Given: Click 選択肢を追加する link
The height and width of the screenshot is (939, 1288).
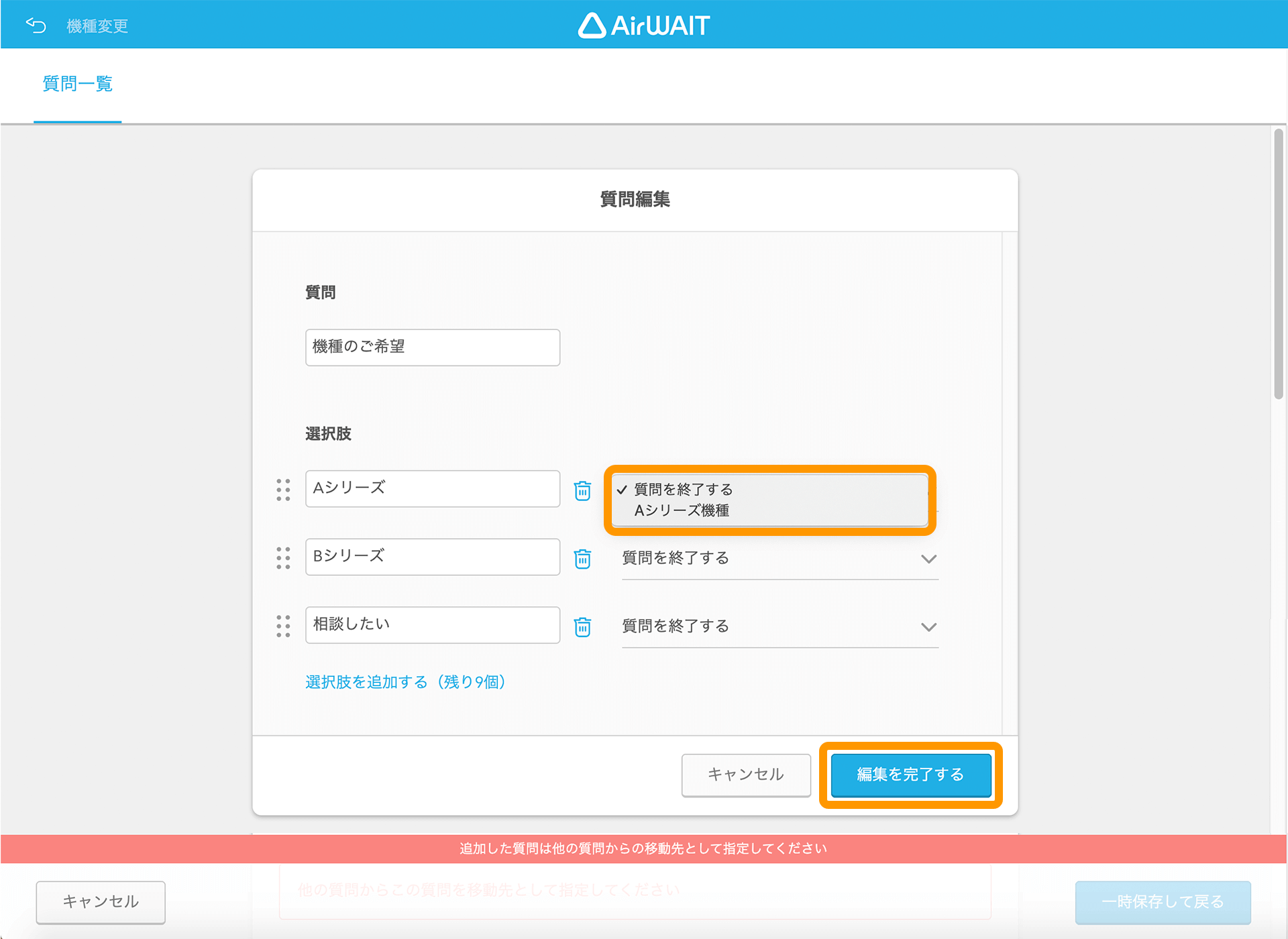Looking at the screenshot, I should [405, 682].
